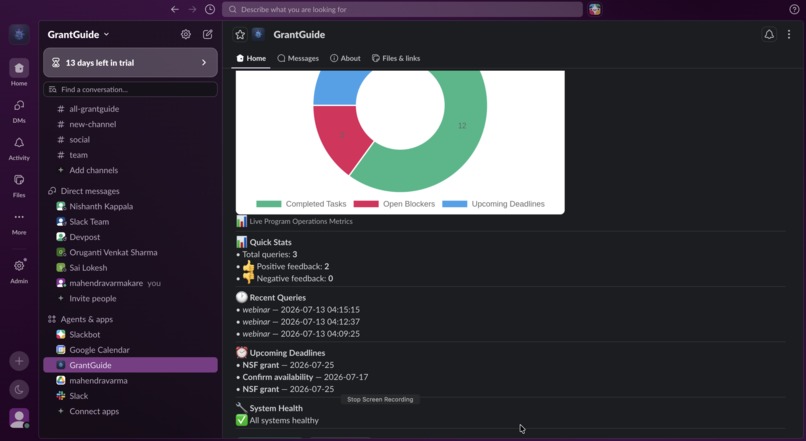Screen dimensions: 806x441
Task: Open the Slack AI icon beside search
Action: click(595, 9)
